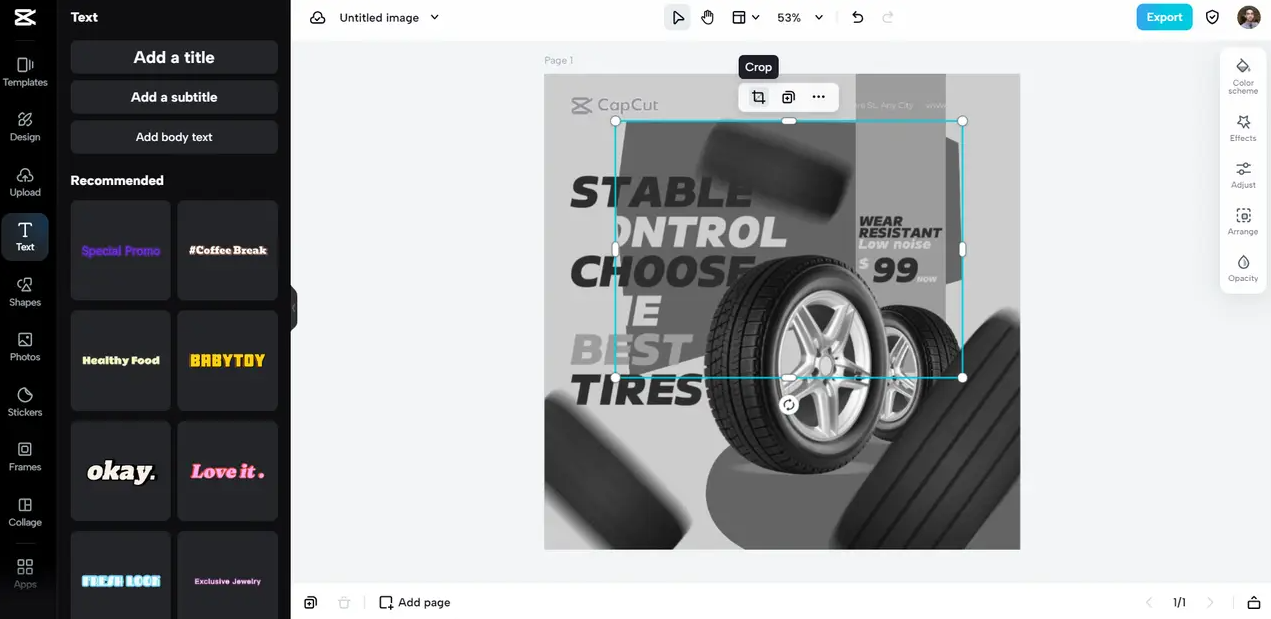Open the Templates panel

25,72
